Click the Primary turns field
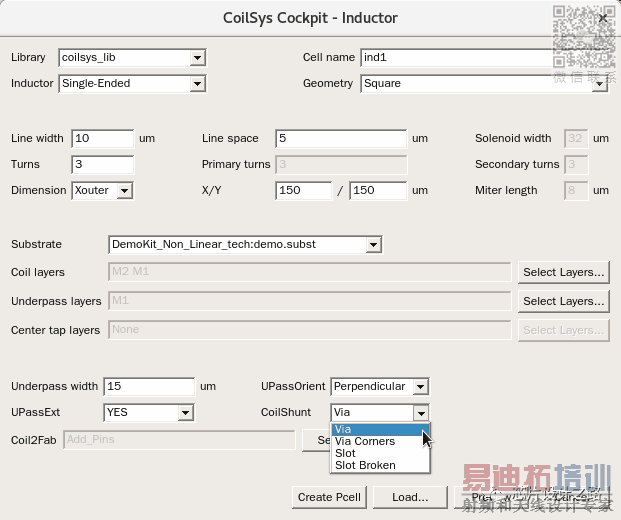The width and height of the screenshot is (621, 520). 341,164
